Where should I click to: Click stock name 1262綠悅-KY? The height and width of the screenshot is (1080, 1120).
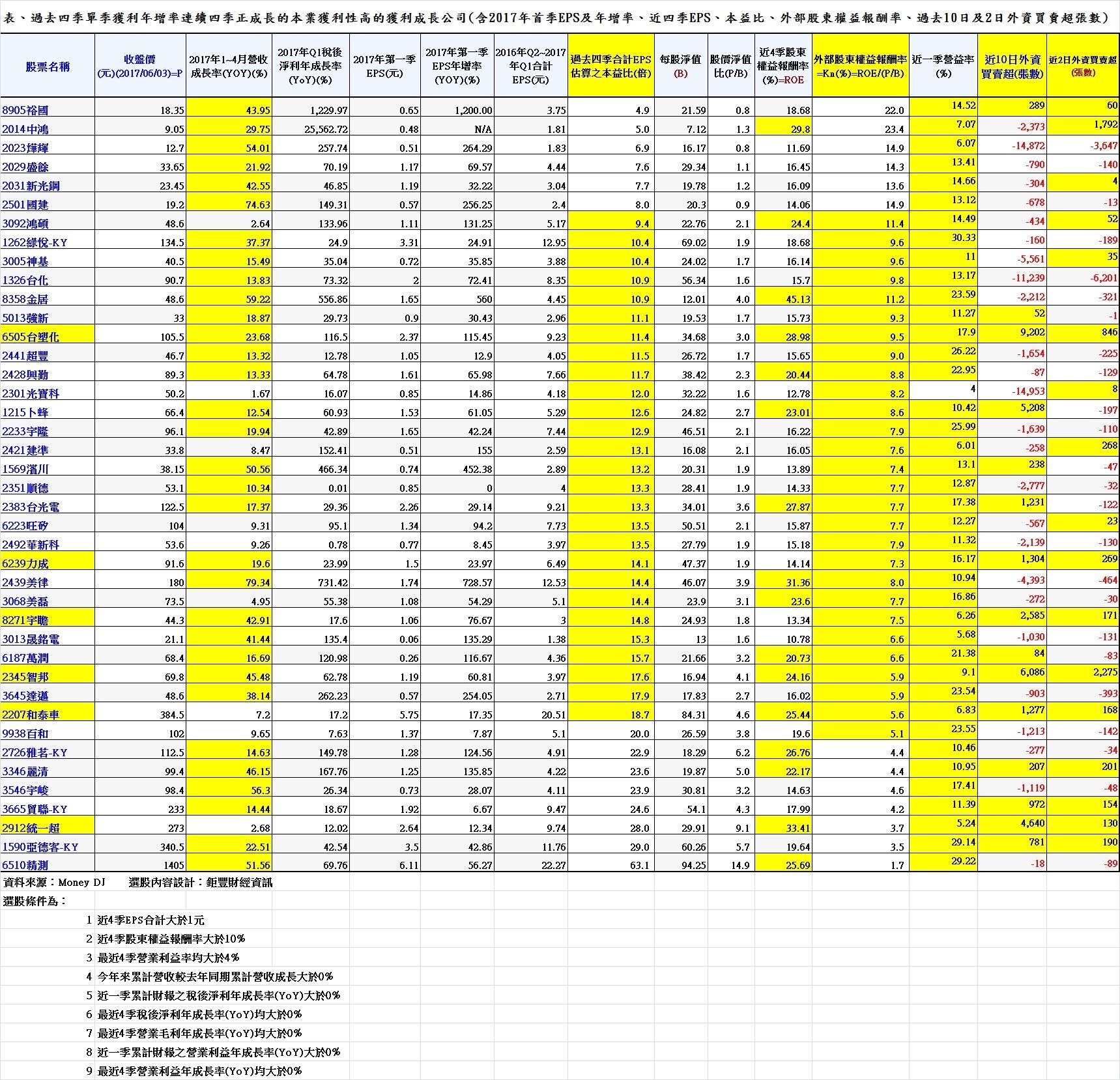35,242
